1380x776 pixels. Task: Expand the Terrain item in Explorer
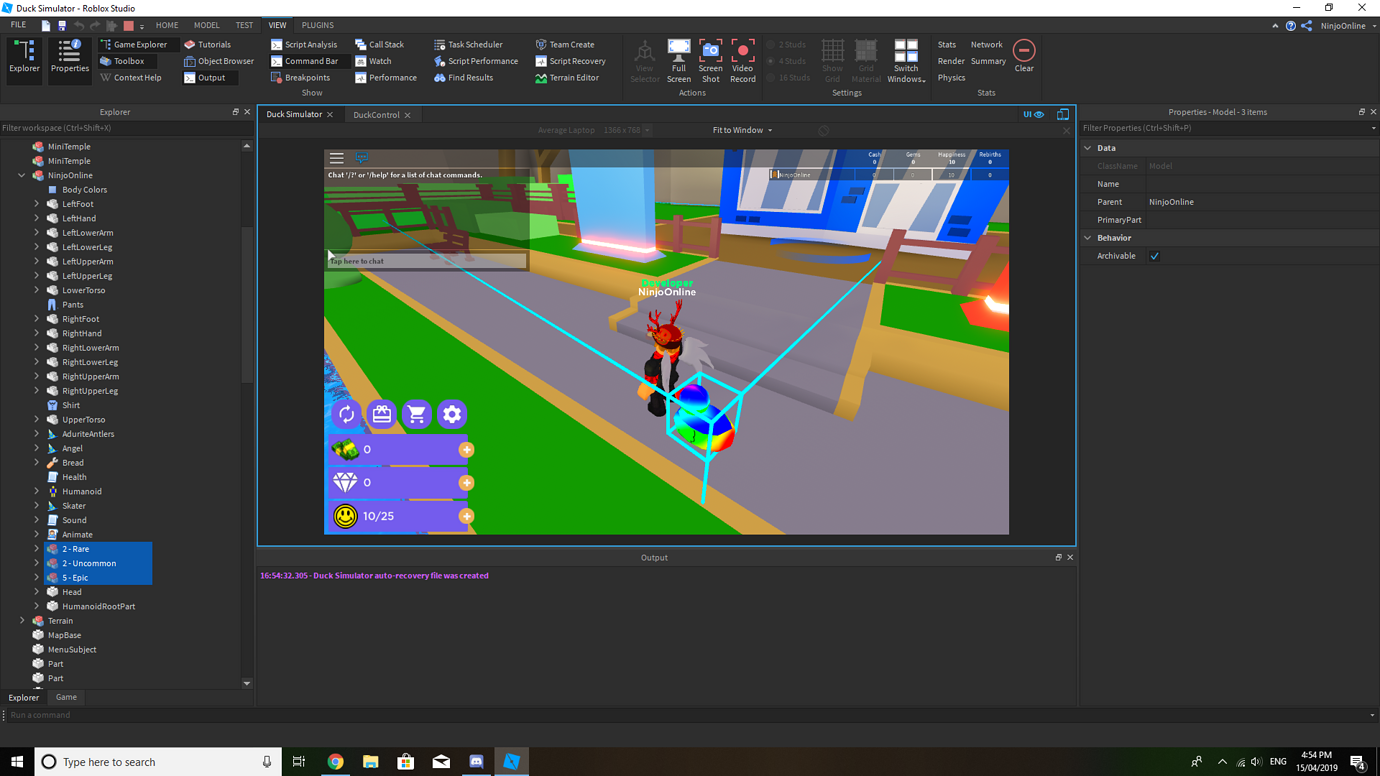click(x=22, y=620)
